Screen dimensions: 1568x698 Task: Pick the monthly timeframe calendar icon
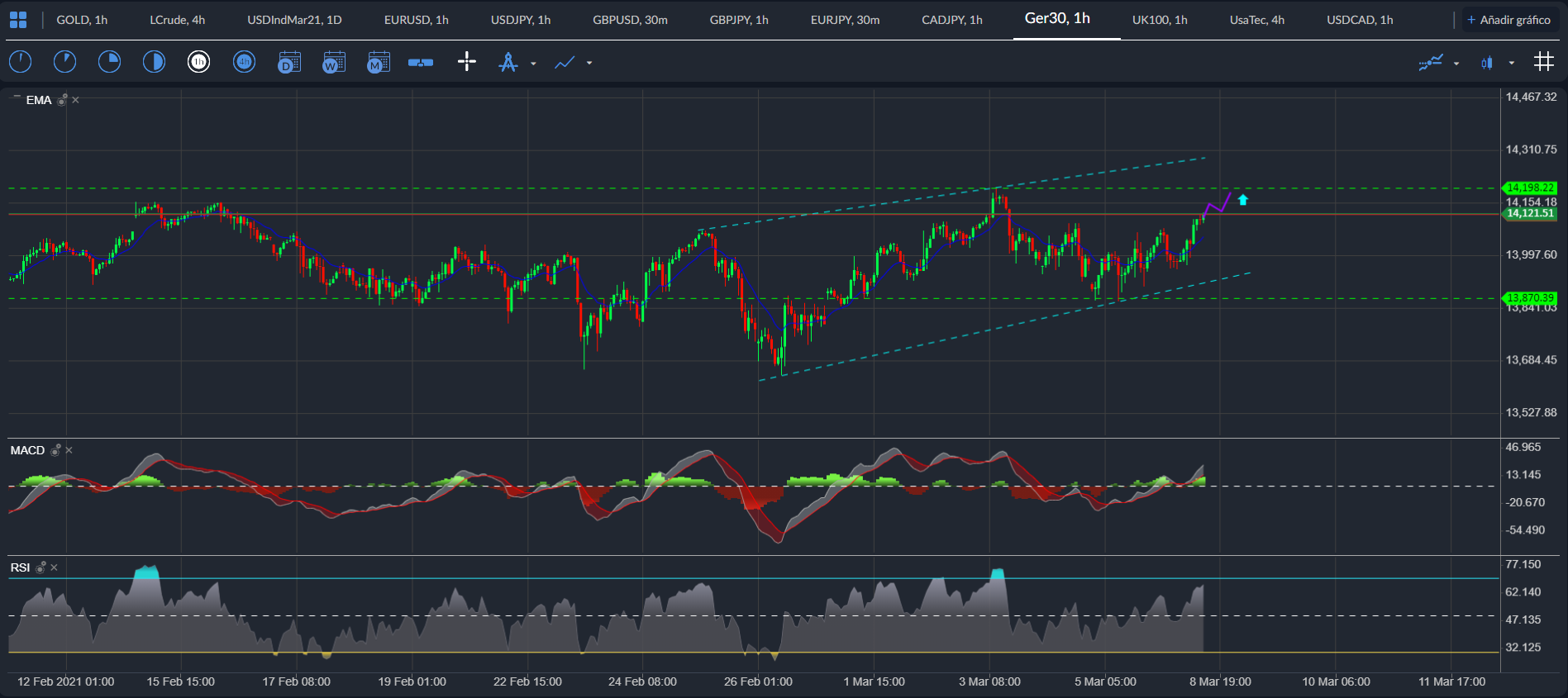(x=378, y=62)
